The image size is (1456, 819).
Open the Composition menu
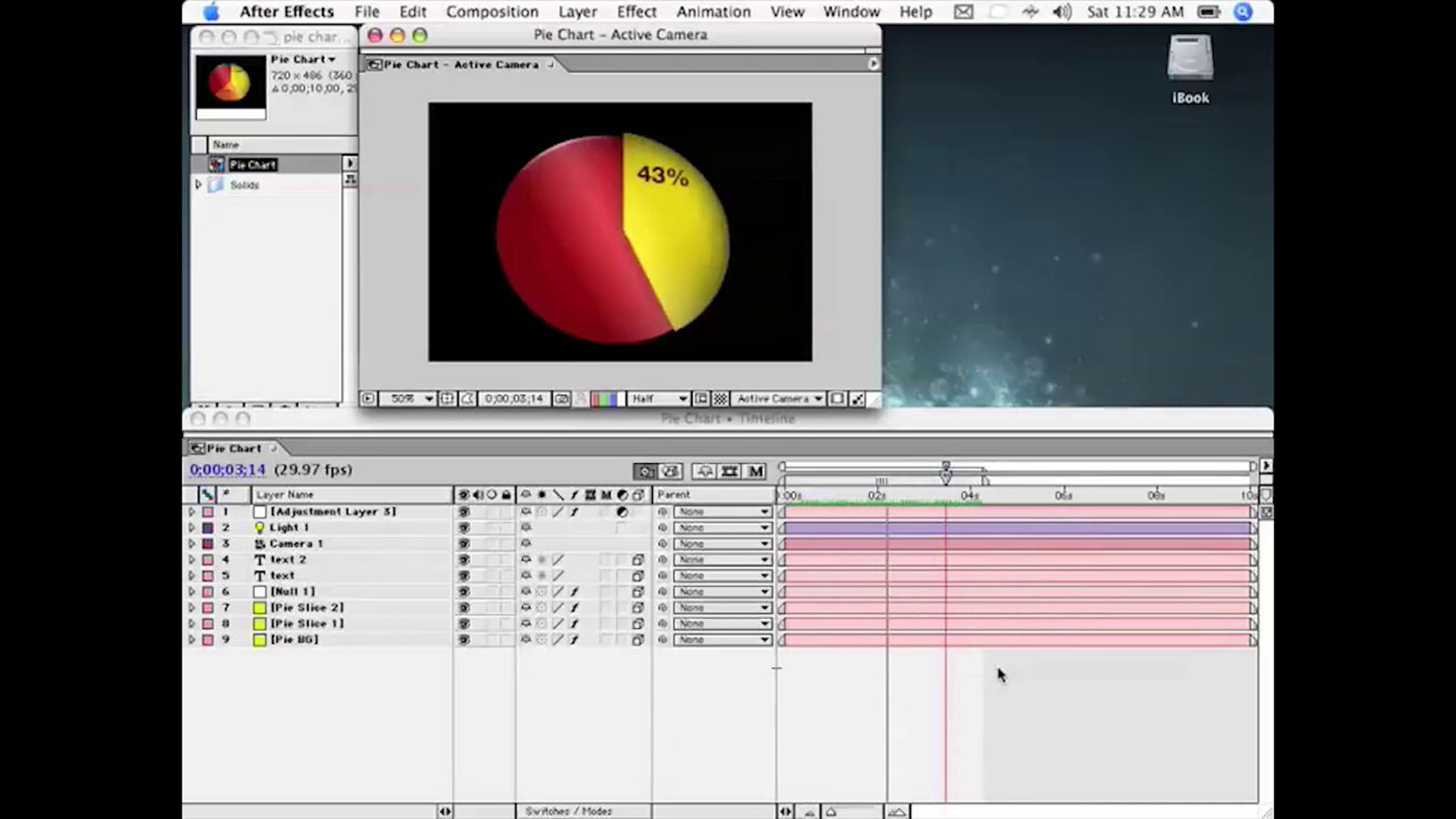coord(492,12)
